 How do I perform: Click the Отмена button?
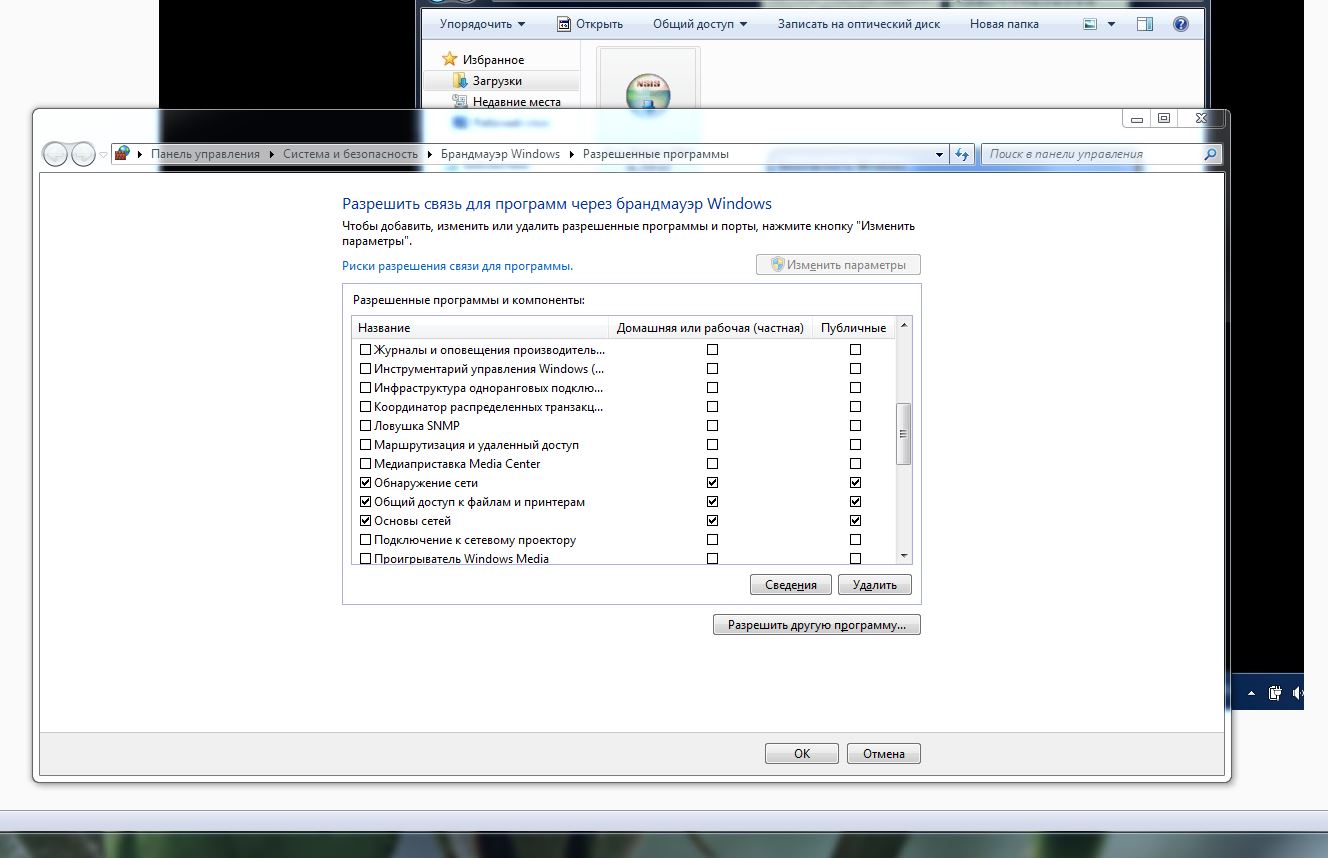pyautogui.click(x=883, y=754)
